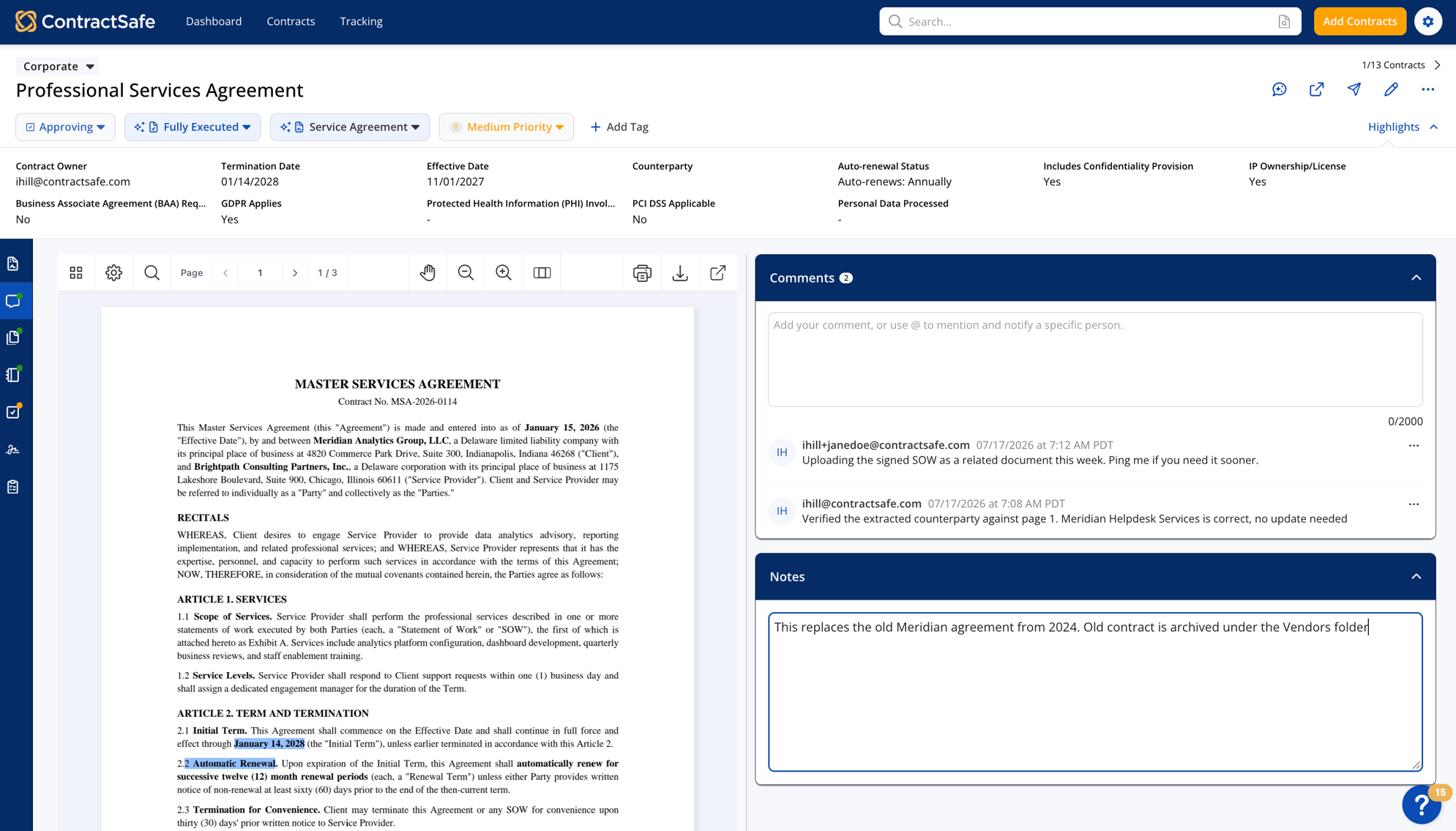Click the ihill@contractsafe.com contract owner value
This screenshot has height=831, width=1456.
pos(73,182)
